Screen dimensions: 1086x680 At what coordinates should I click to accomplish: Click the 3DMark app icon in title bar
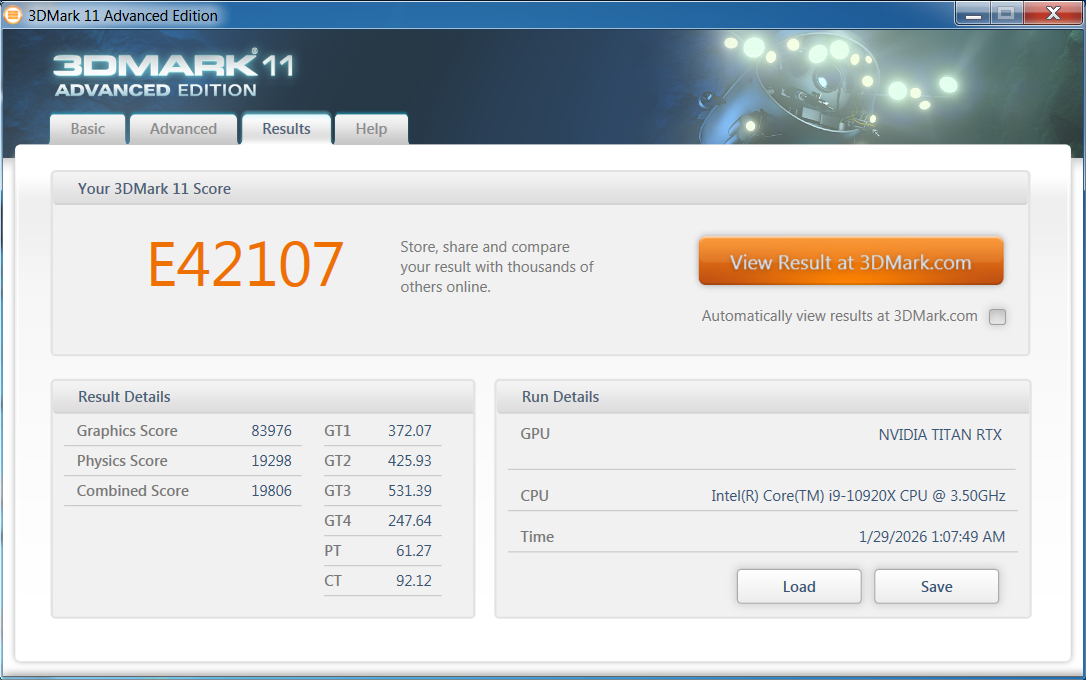pos(14,15)
